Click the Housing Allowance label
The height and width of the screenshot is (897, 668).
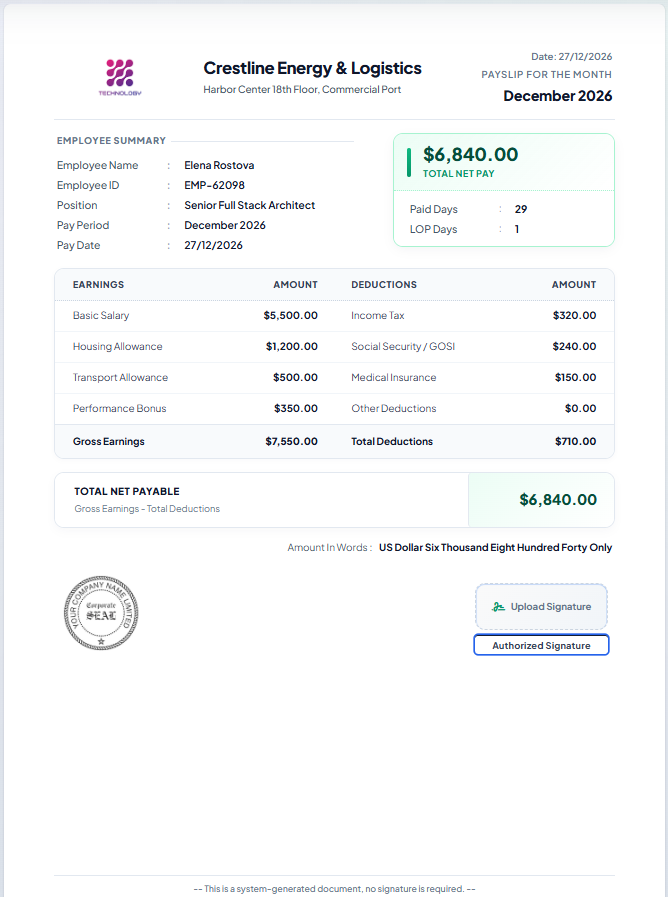point(118,346)
